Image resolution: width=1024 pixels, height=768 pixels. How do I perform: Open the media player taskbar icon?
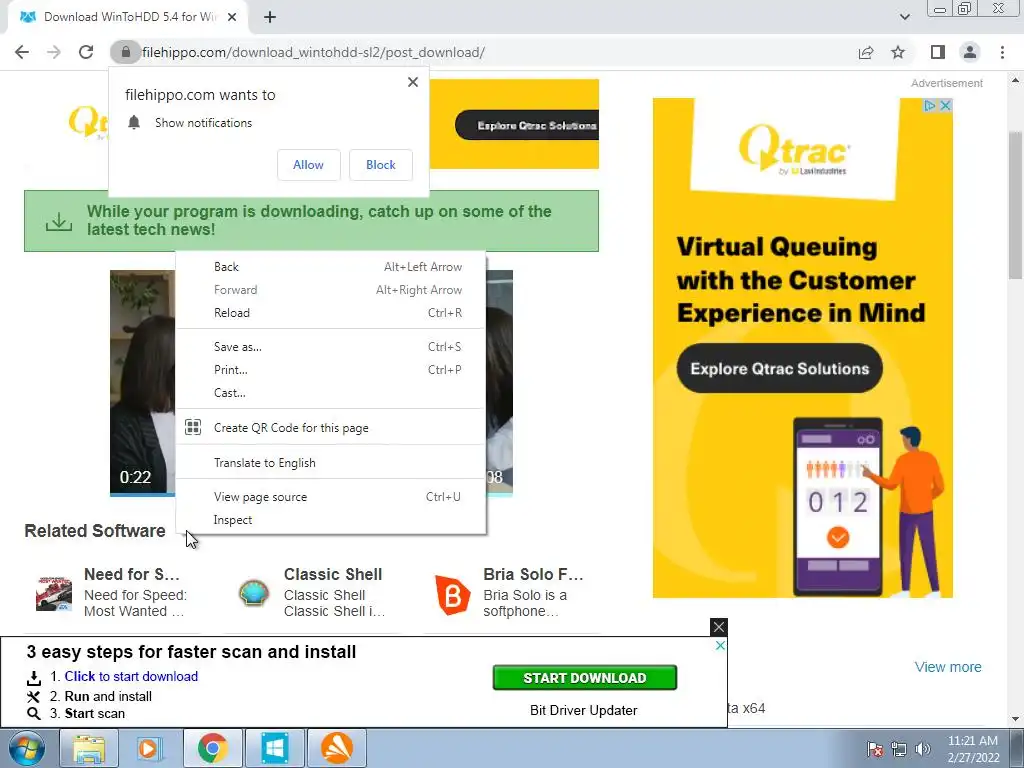pyautogui.click(x=149, y=748)
